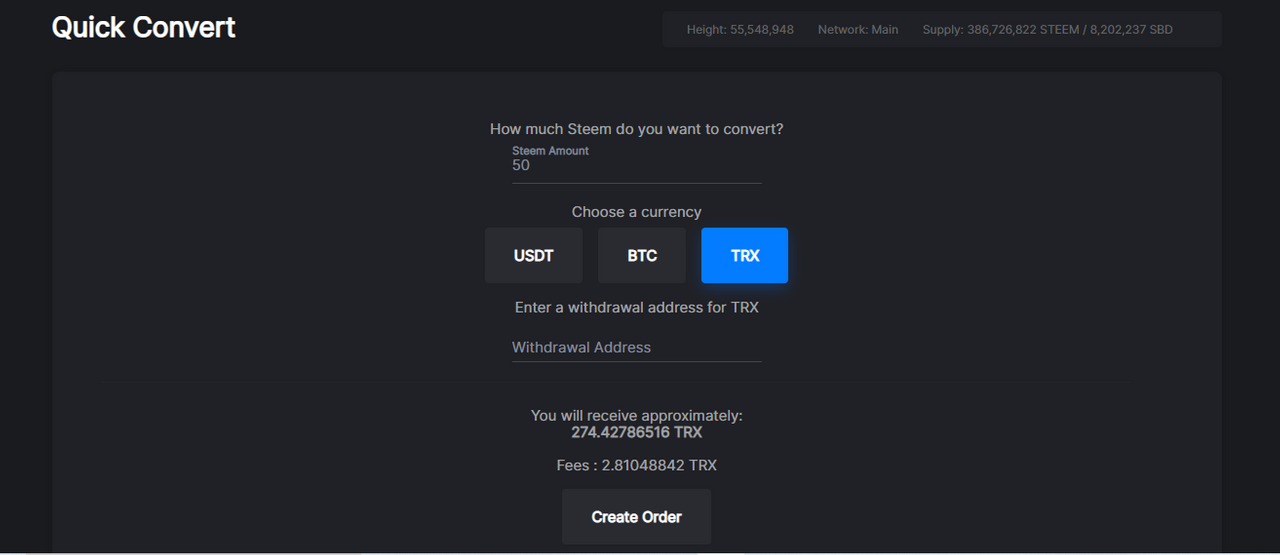Select the highlighted TRX currency button
This screenshot has height=555, width=1280.
745,256
